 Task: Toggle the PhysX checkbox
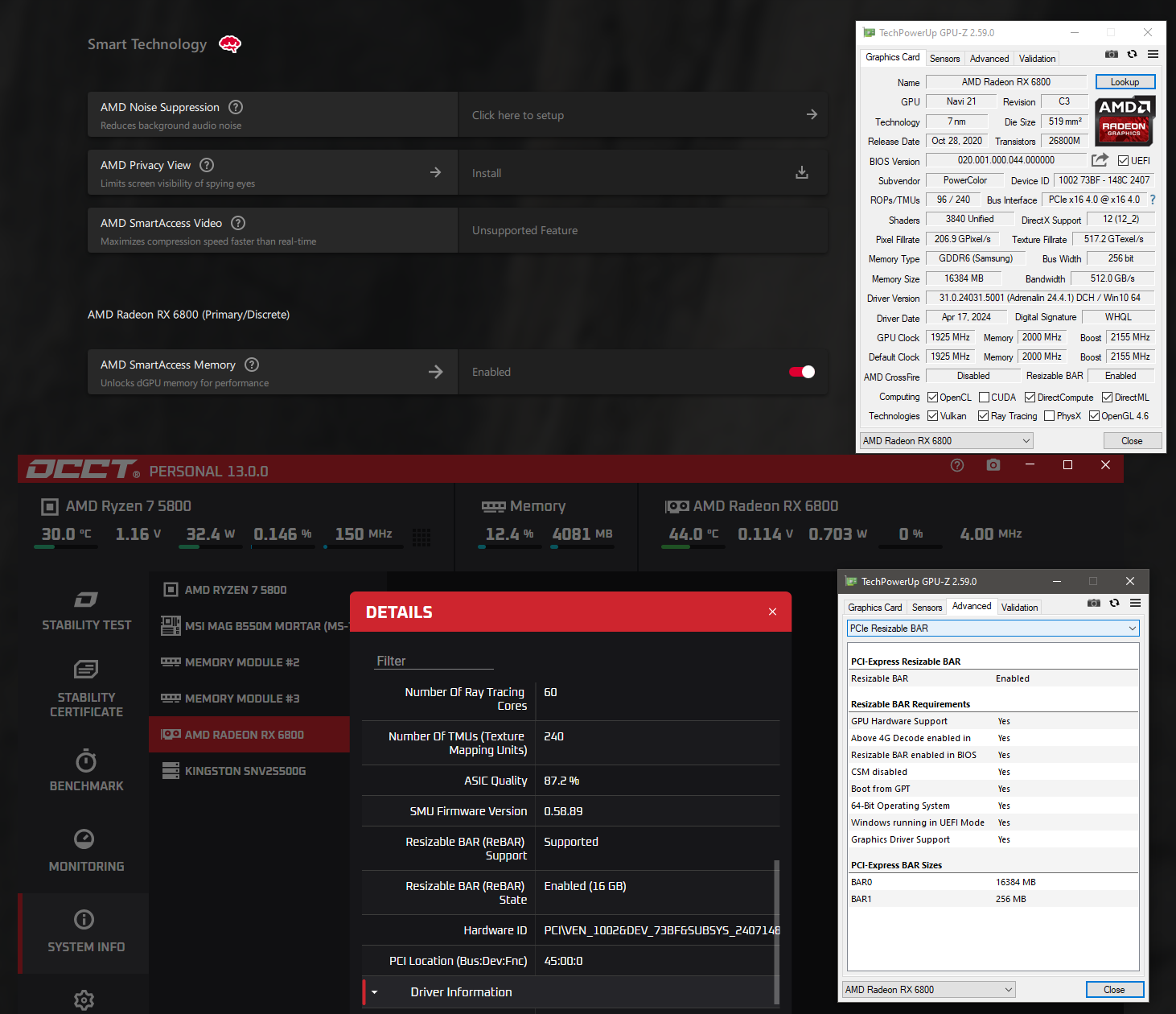(1049, 416)
